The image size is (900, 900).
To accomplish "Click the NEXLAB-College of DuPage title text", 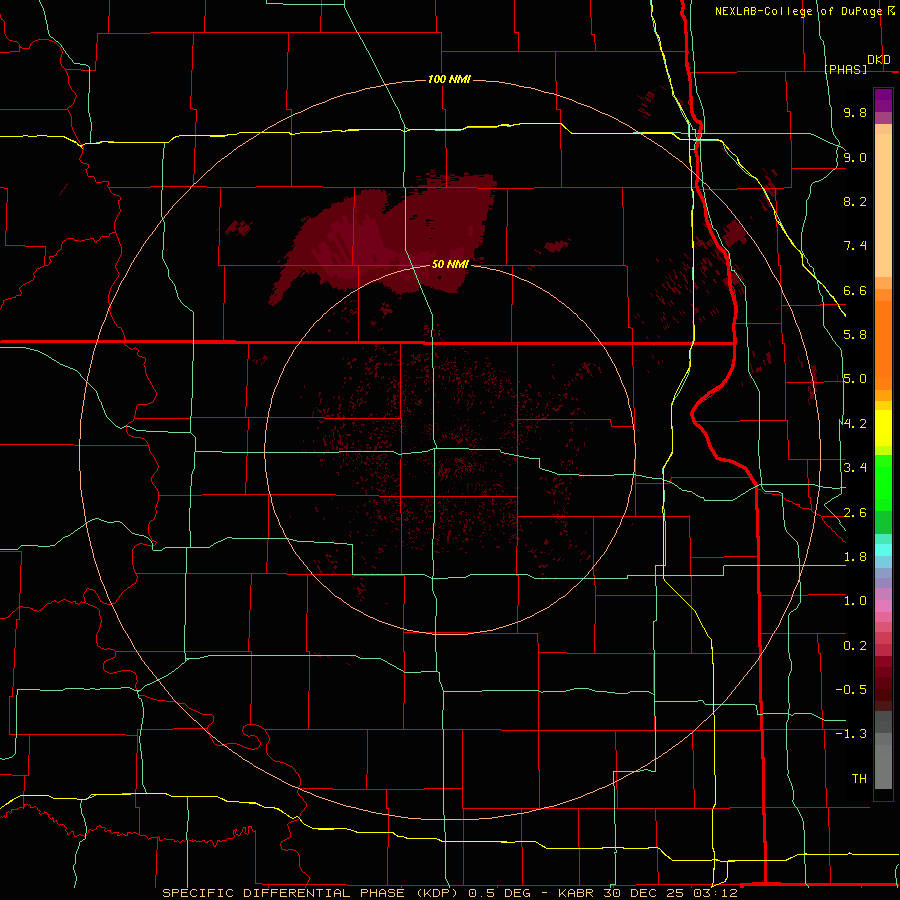I will point(798,11).
